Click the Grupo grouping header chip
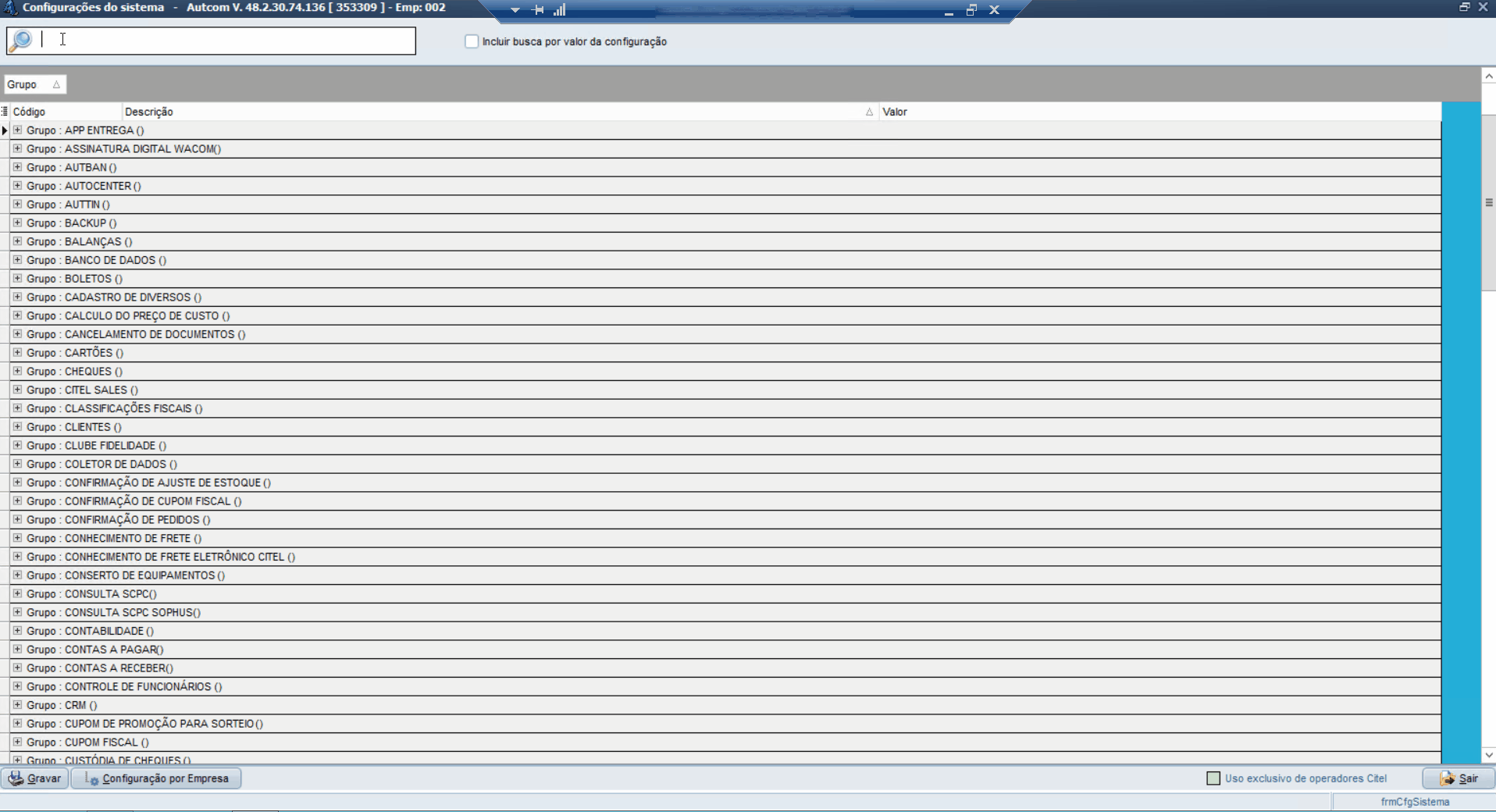 (x=34, y=84)
